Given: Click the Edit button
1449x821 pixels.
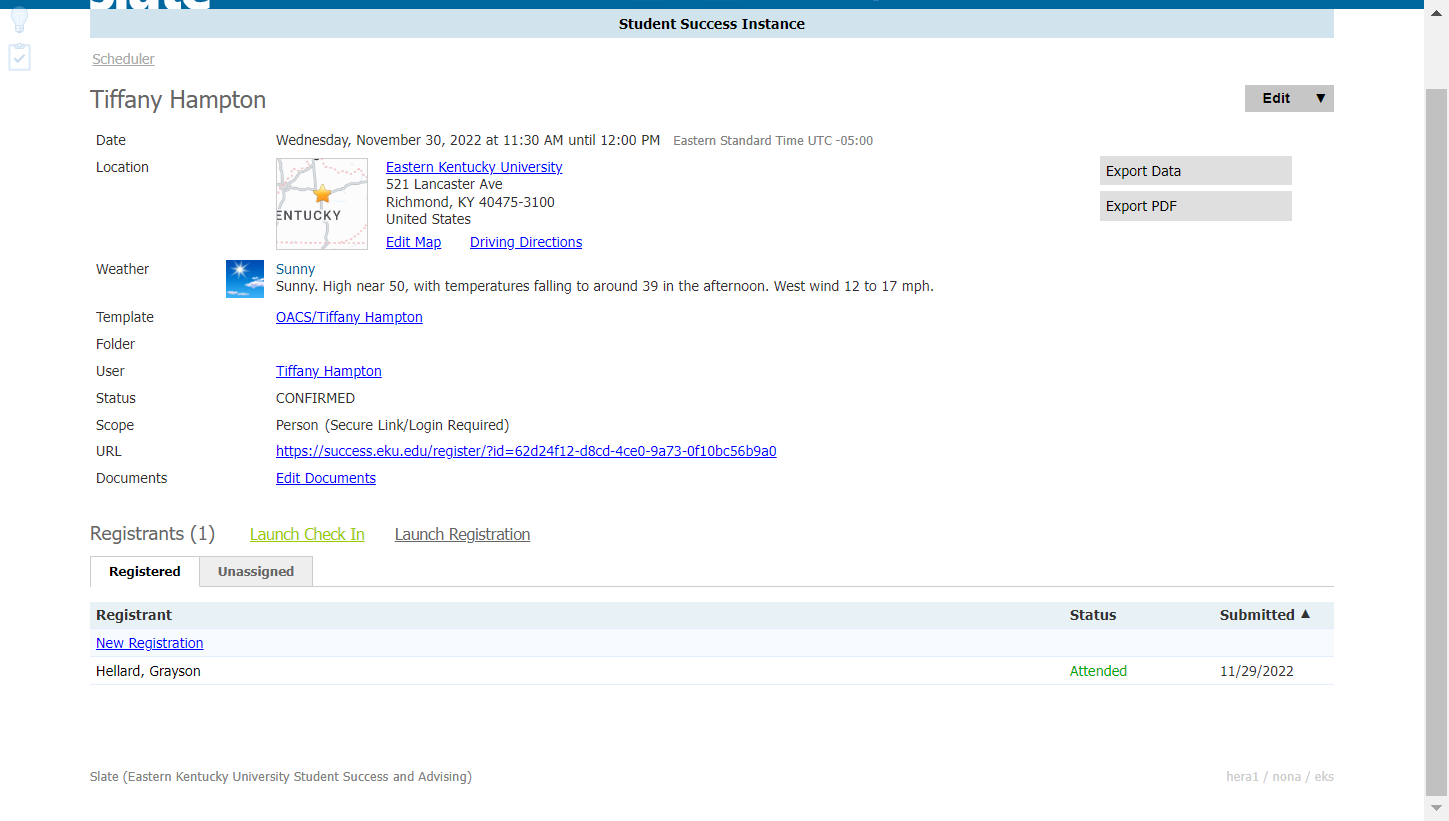Looking at the screenshot, I should click(1276, 98).
